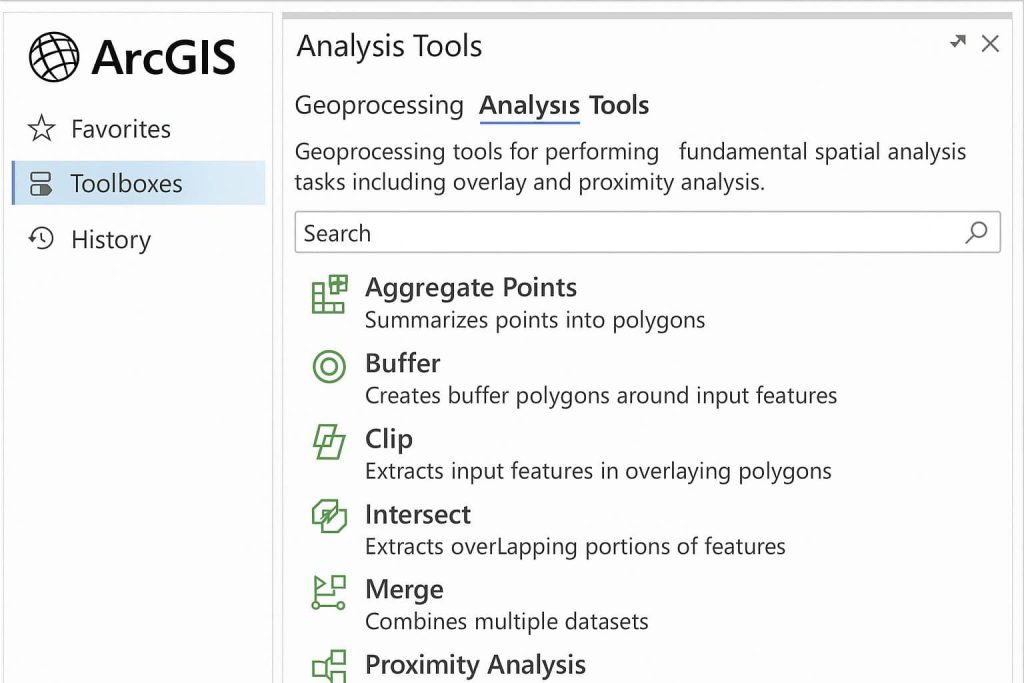Select the Toolboxes stack icon

point(41,184)
